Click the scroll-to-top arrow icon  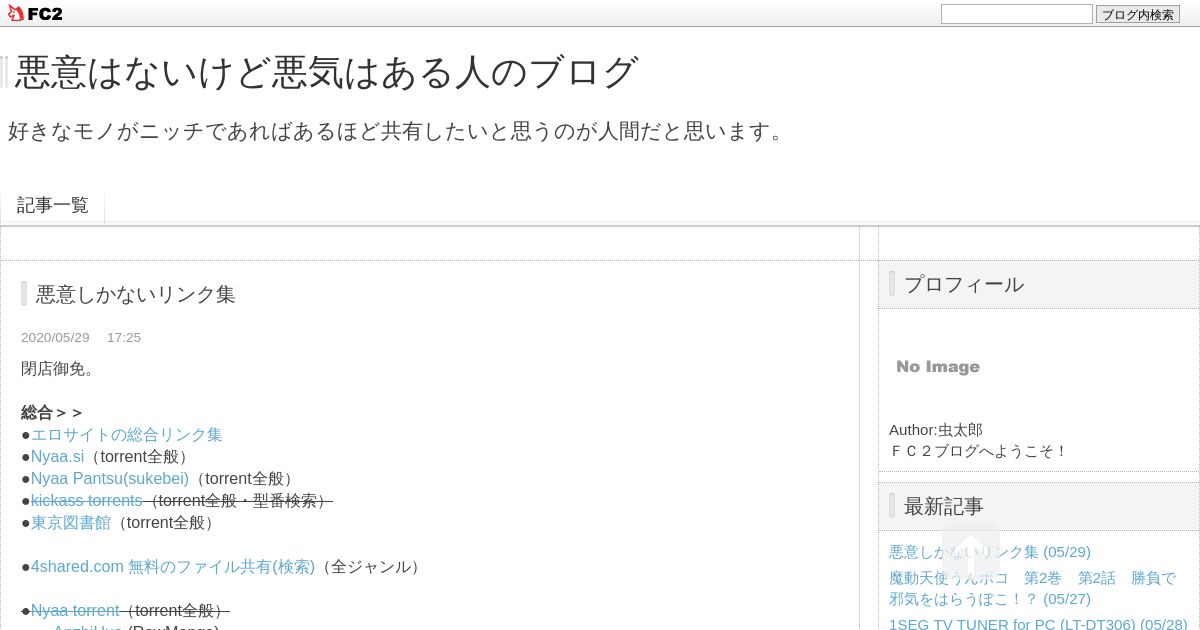[x=971, y=550]
